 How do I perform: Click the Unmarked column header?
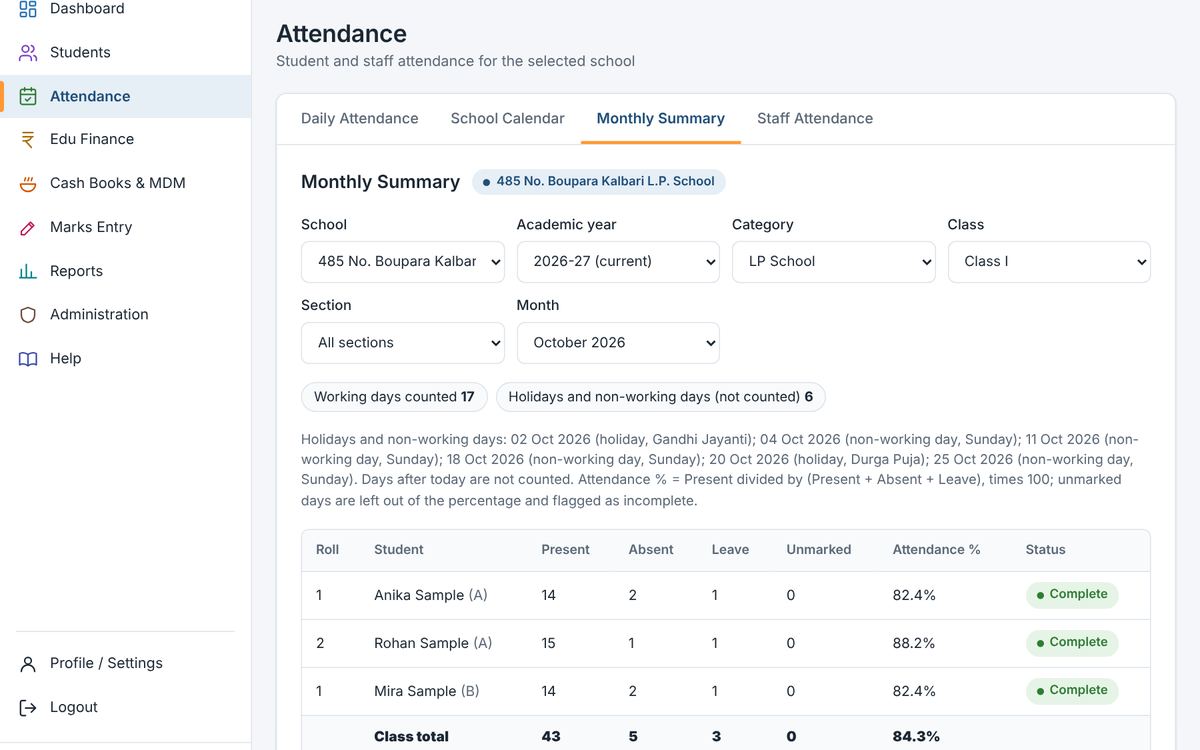click(819, 550)
